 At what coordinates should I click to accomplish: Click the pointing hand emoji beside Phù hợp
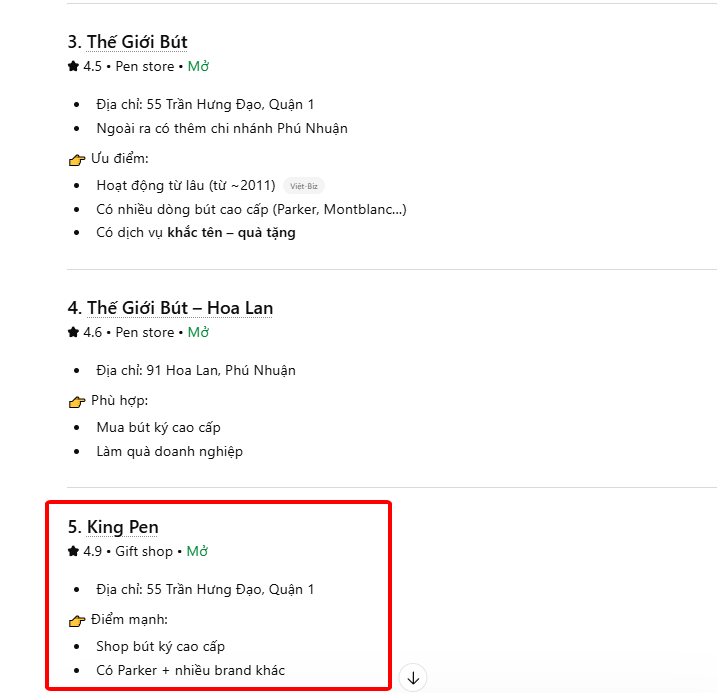pos(77,401)
